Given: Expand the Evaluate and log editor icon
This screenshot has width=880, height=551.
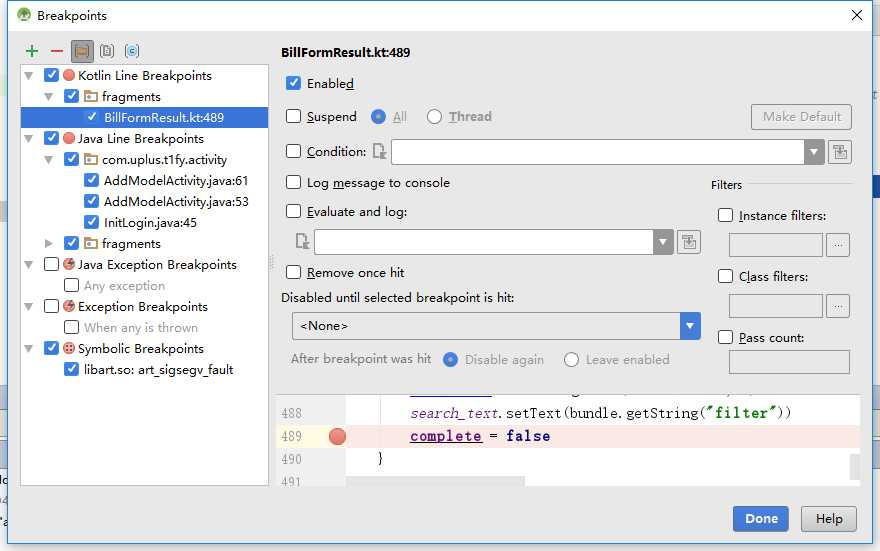Looking at the screenshot, I should tap(689, 242).
